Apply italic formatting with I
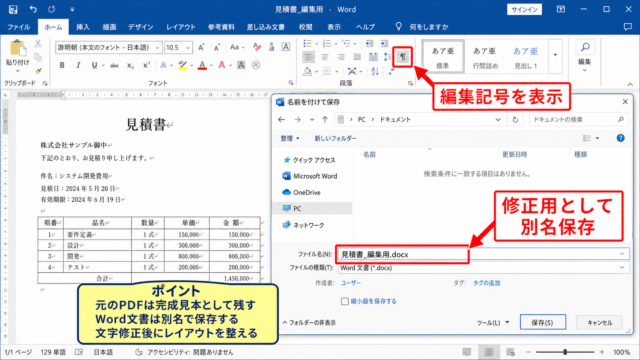Viewport: 640px width, 360px height. coord(78,65)
